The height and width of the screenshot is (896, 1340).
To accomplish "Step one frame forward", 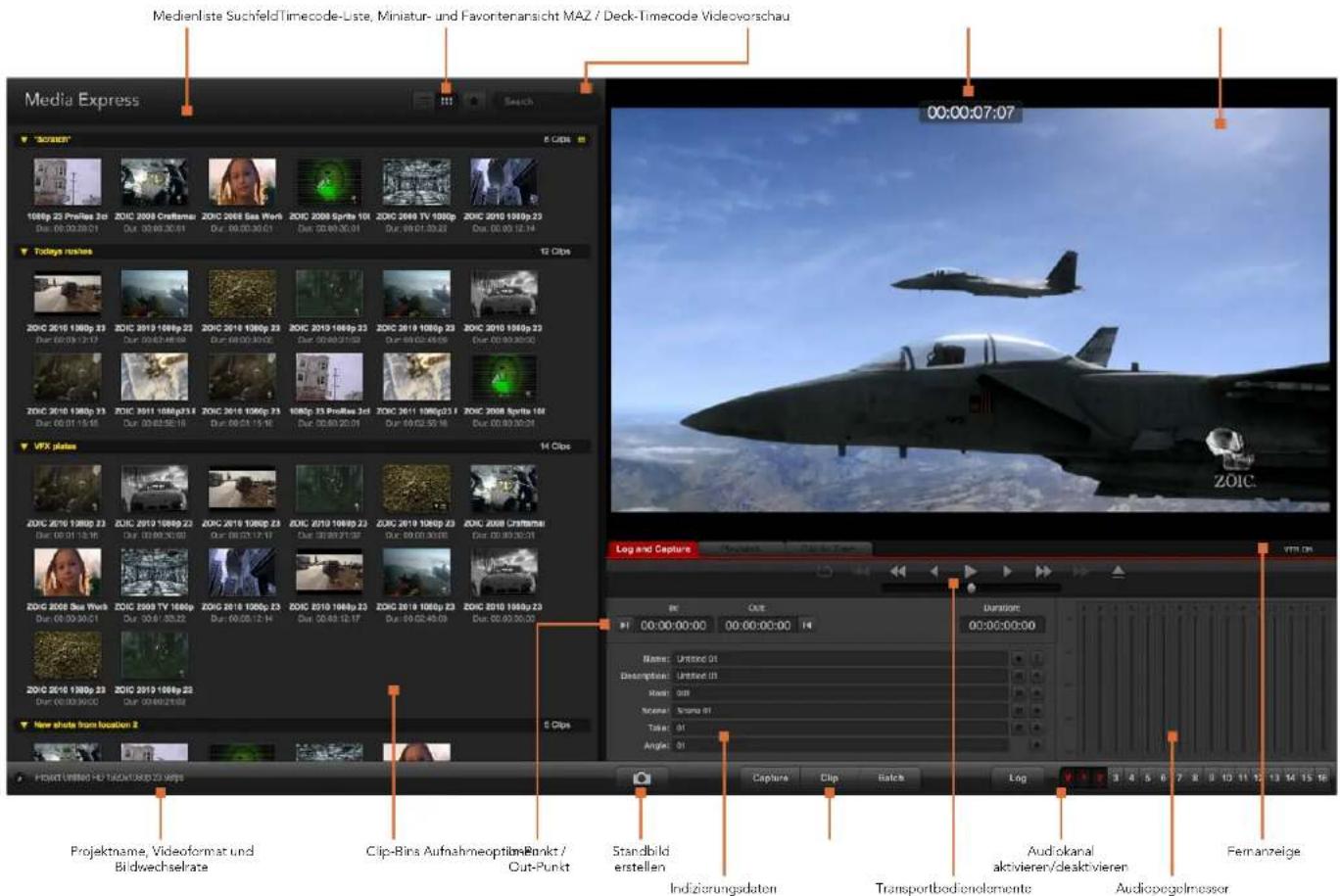I will (x=1007, y=572).
